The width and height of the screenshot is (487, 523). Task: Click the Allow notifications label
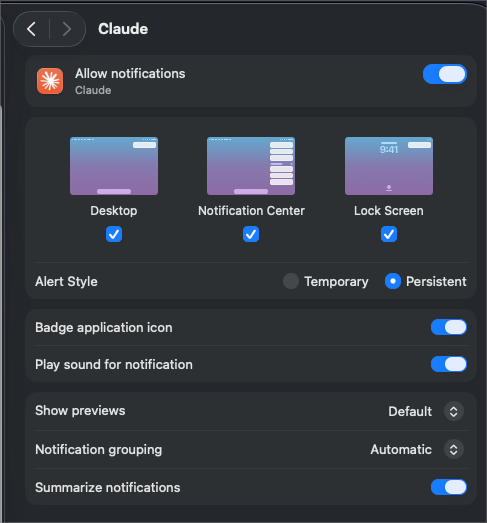coord(130,74)
